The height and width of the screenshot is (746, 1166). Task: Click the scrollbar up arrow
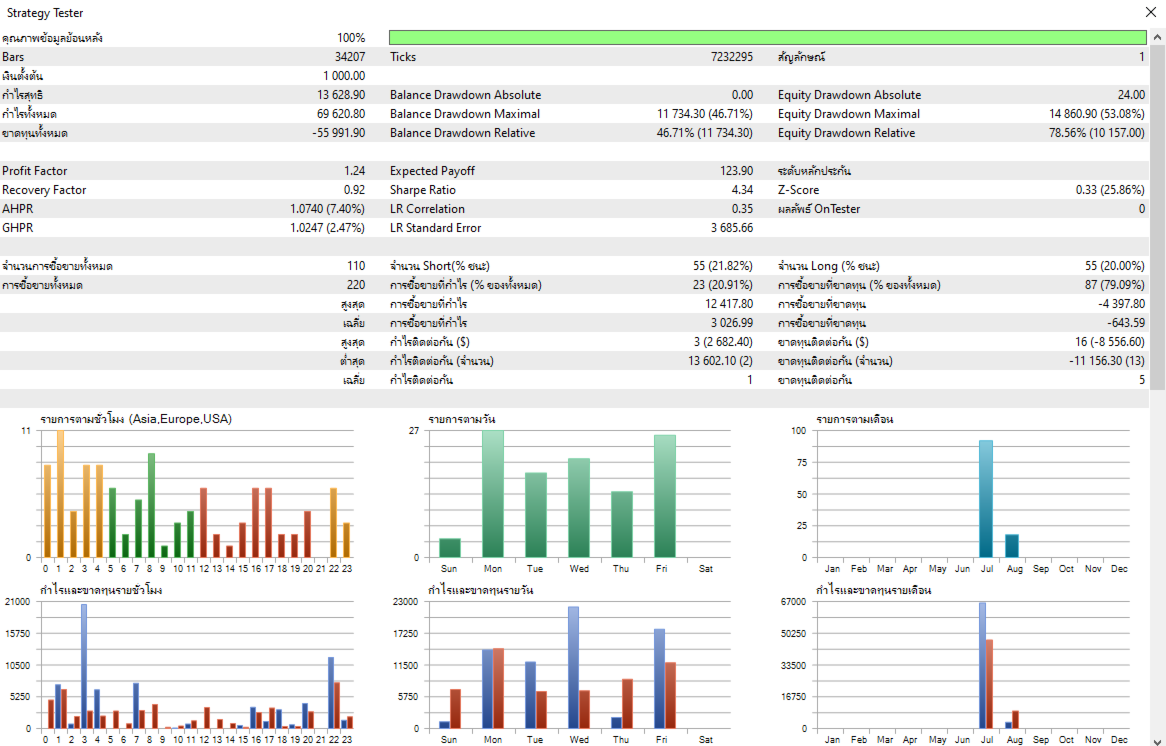pos(1158,37)
